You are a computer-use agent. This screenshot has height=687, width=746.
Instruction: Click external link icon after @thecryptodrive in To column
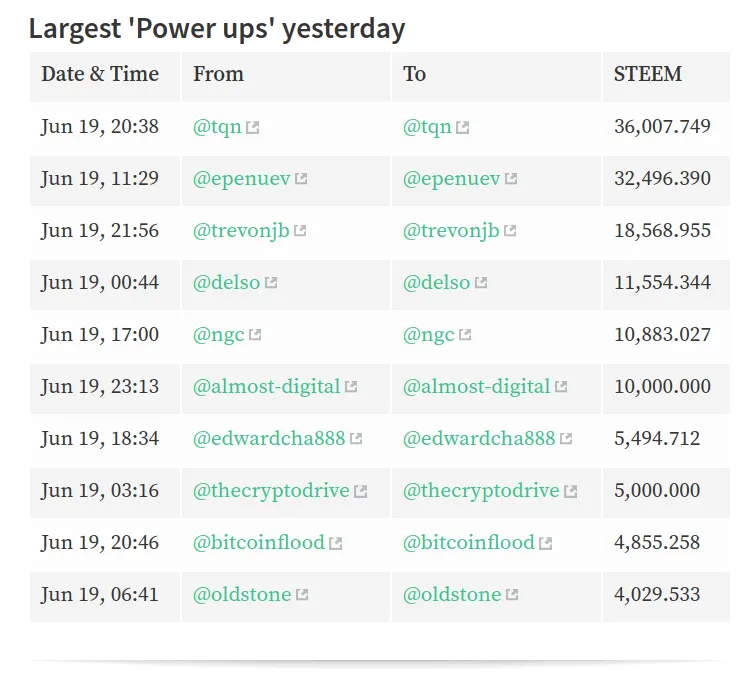[x=570, y=491]
